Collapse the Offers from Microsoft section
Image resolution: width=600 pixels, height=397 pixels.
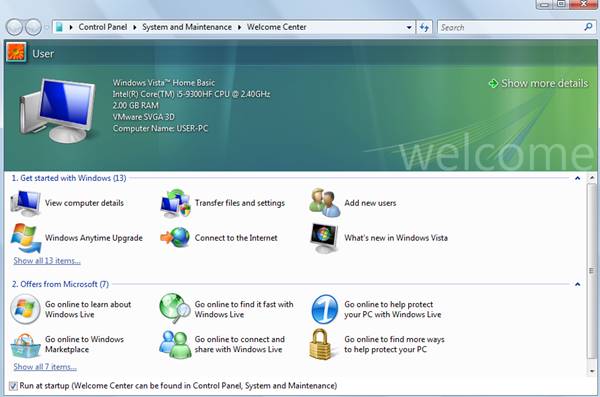[x=577, y=284]
